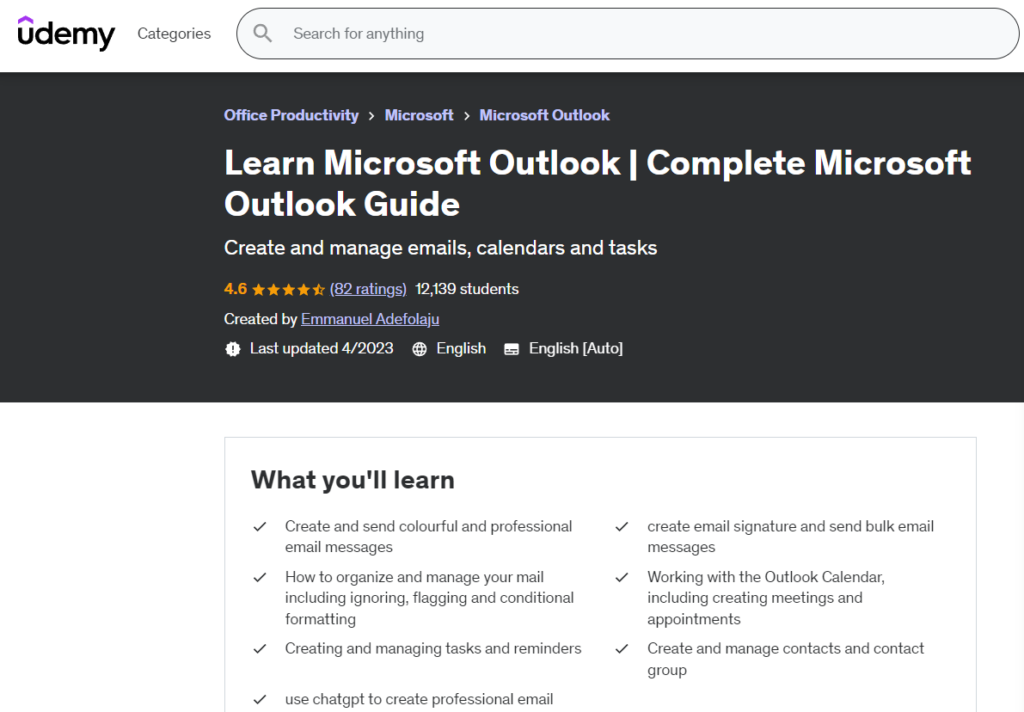Open the Microsoft Outlook breadcrumb
This screenshot has height=712, width=1024.
[x=544, y=115]
